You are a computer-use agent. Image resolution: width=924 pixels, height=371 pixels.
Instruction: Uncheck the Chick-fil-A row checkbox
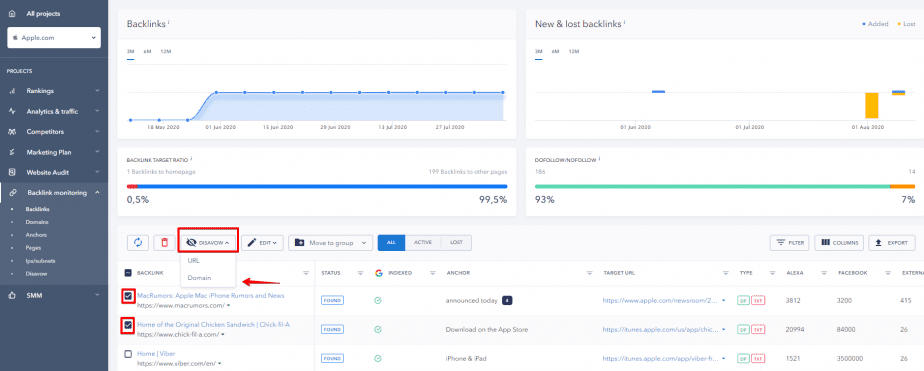[x=128, y=324]
